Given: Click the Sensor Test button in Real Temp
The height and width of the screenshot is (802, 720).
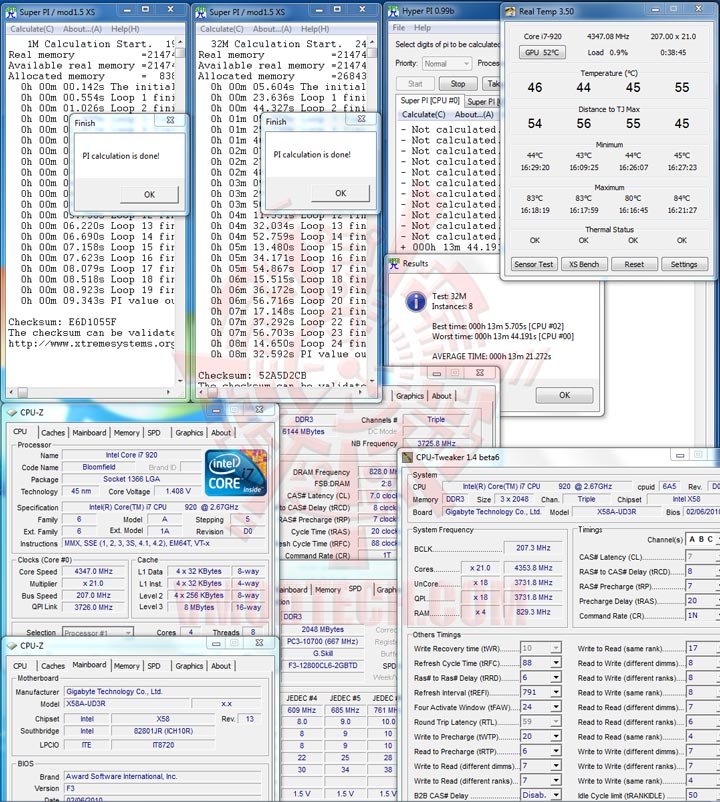Looking at the screenshot, I should click(533, 264).
